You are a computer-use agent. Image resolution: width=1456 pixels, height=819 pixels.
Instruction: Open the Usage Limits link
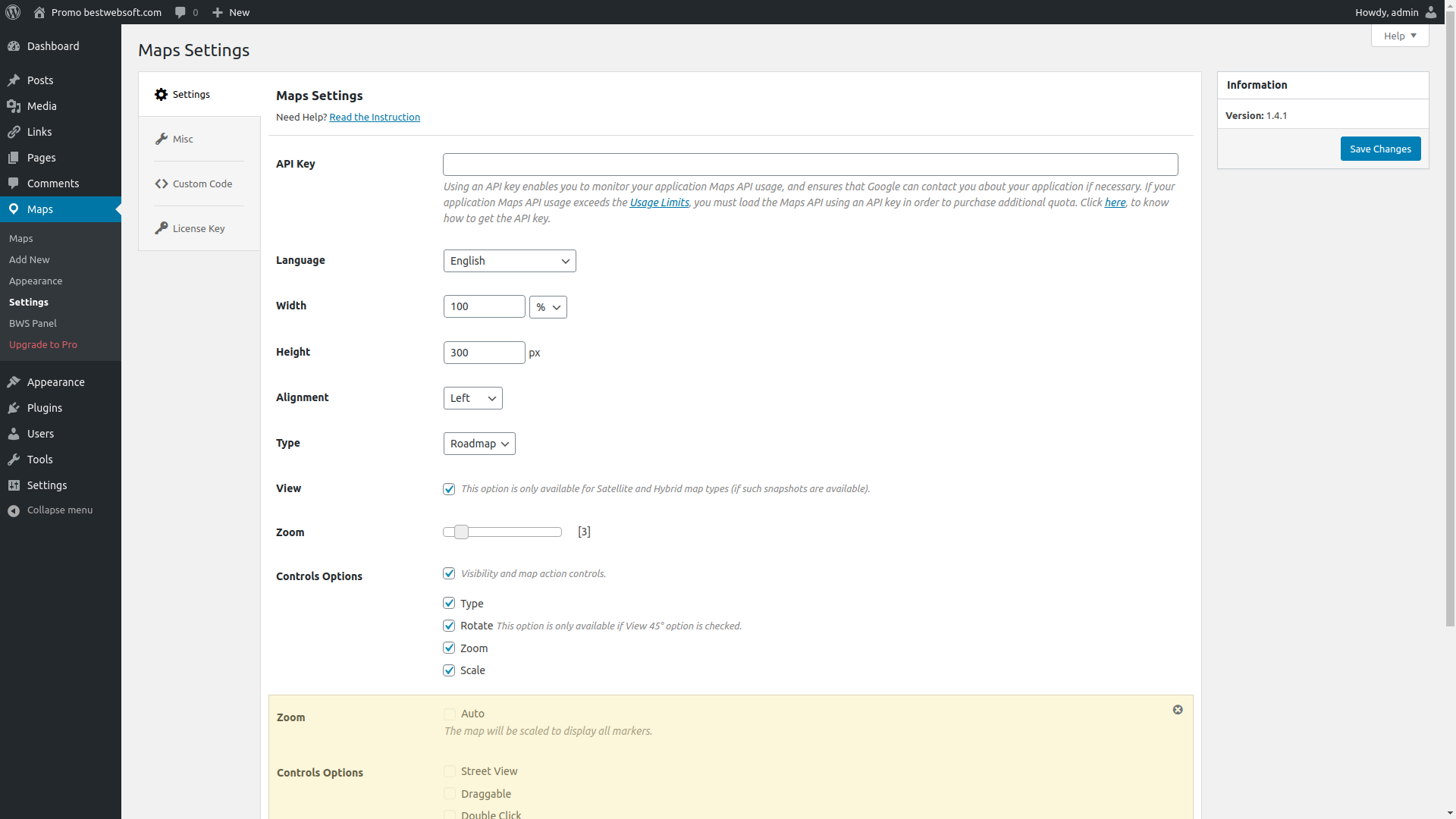659,202
